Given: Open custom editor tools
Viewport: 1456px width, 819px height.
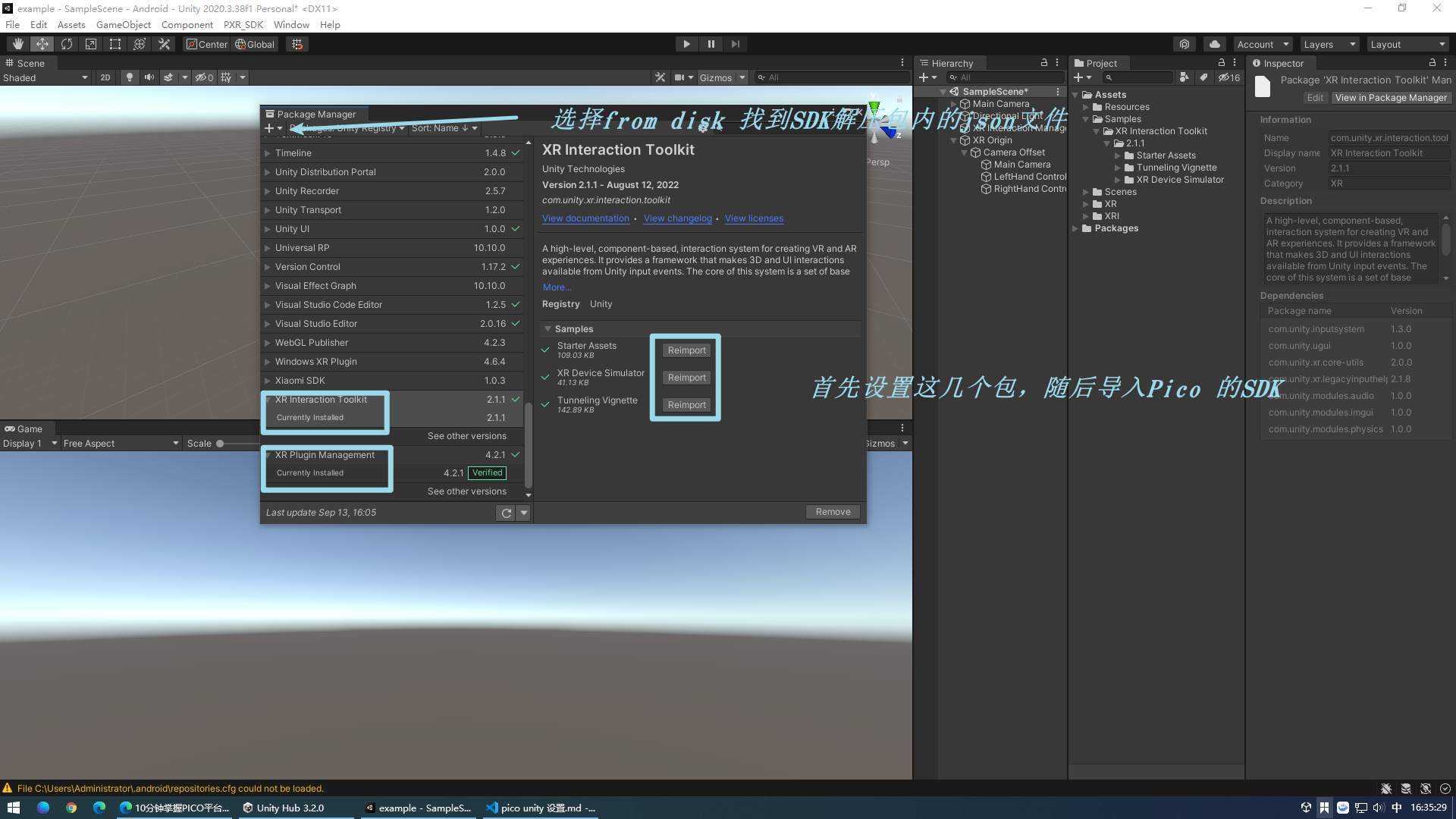Looking at the screenshot, I should pos(164,44).
